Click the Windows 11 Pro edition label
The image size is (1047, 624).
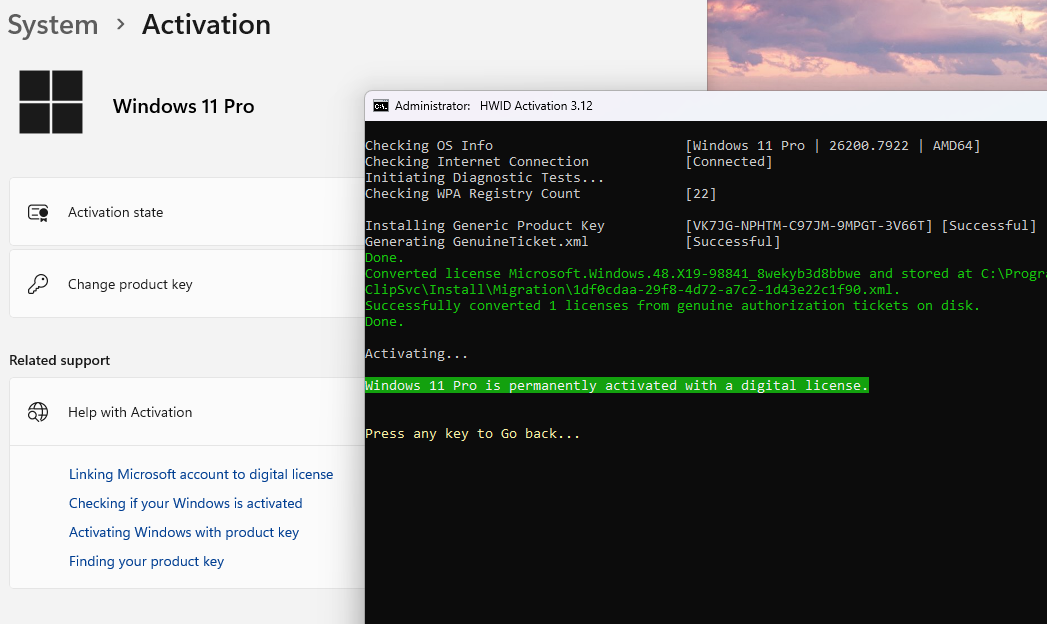click(184, 107)
